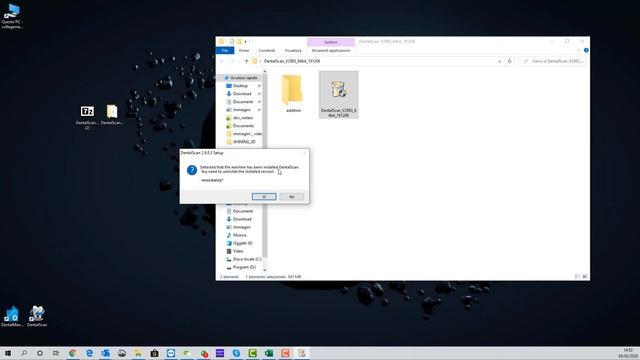
Task: Click the Properties icon in title bar toolbar
Action: 231,42
